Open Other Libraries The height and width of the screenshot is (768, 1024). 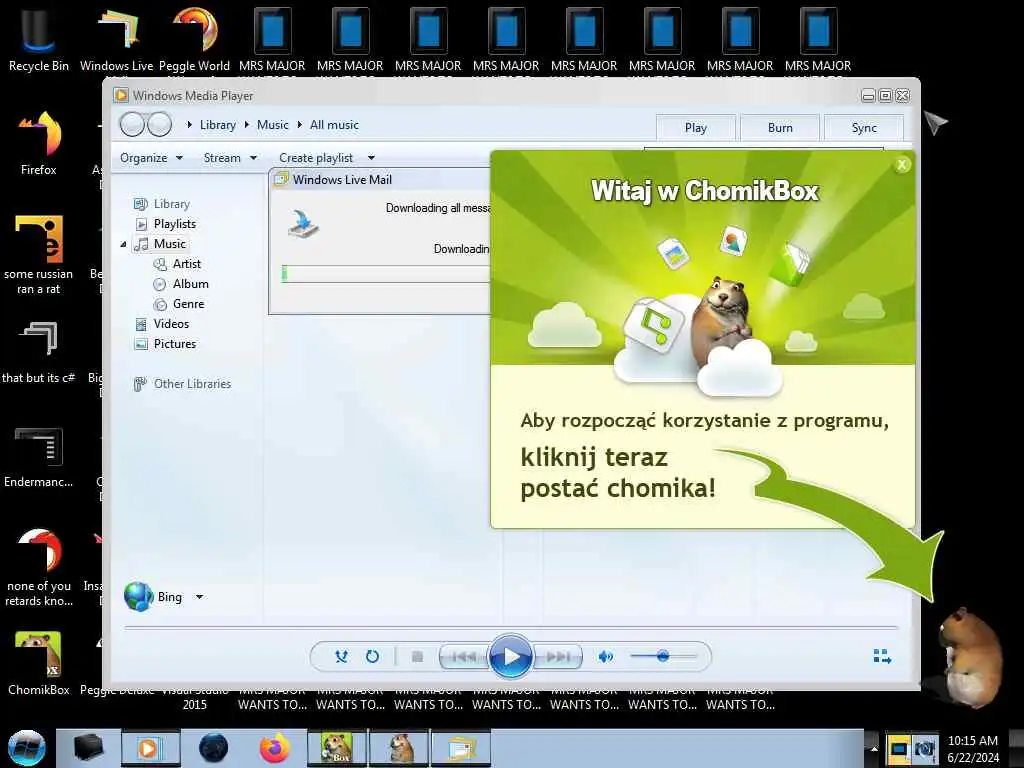click(x=192, y=384)
